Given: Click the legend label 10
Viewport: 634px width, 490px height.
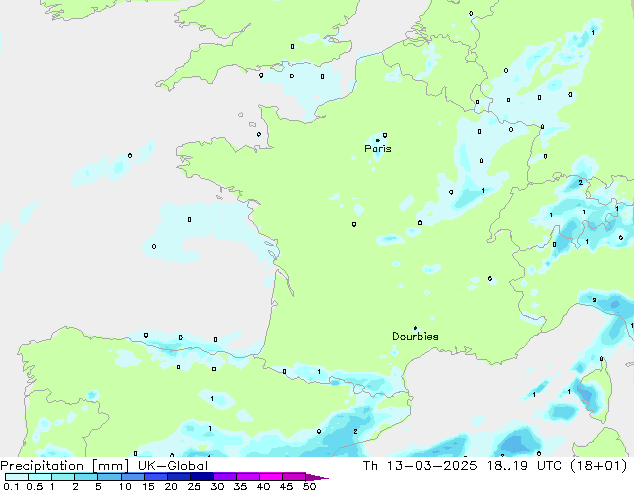Looking at the screenshot, I should tap(125, 486).
